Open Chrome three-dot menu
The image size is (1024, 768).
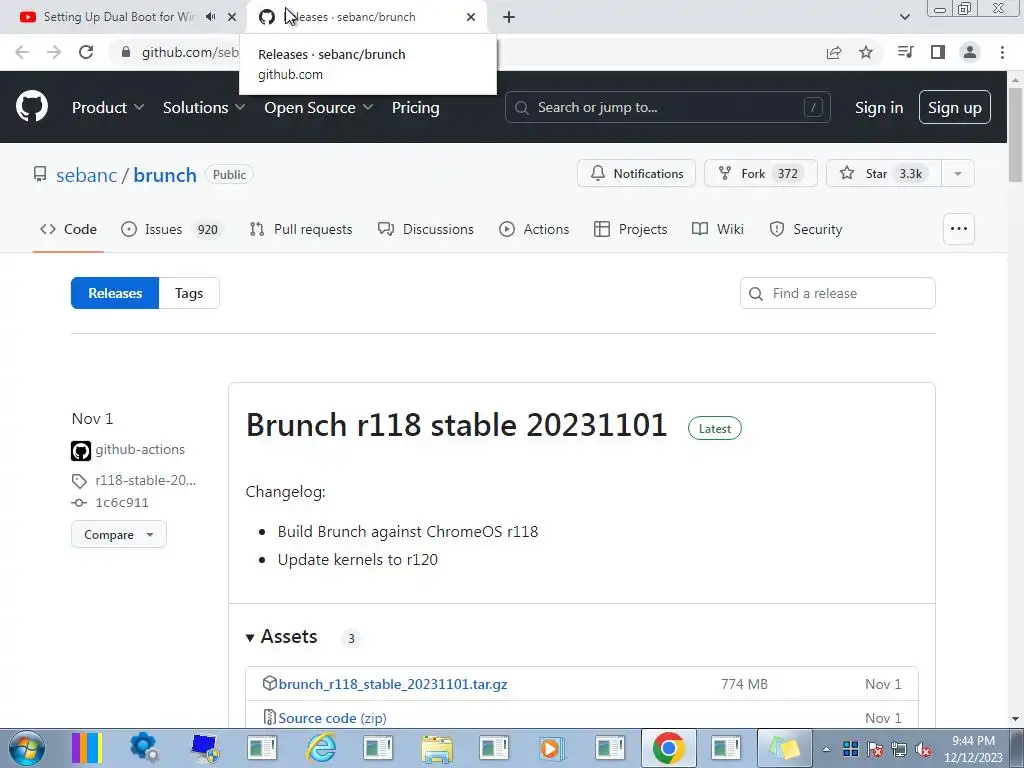coord(1002,52)
